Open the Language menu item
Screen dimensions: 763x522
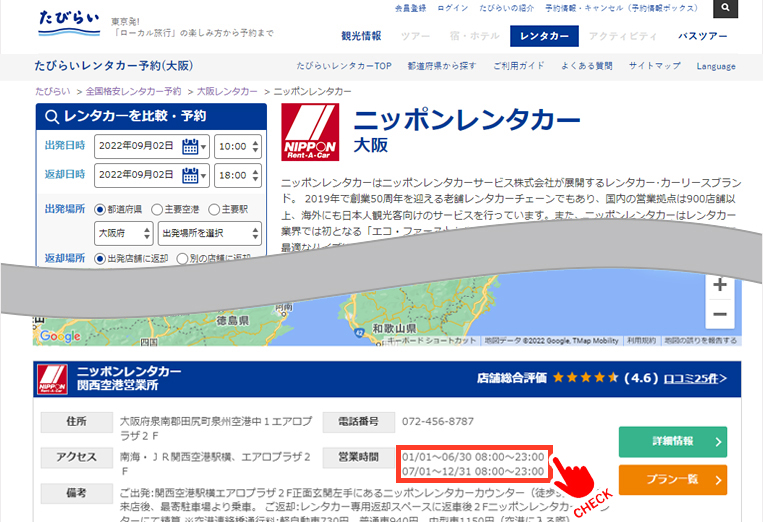716,66
